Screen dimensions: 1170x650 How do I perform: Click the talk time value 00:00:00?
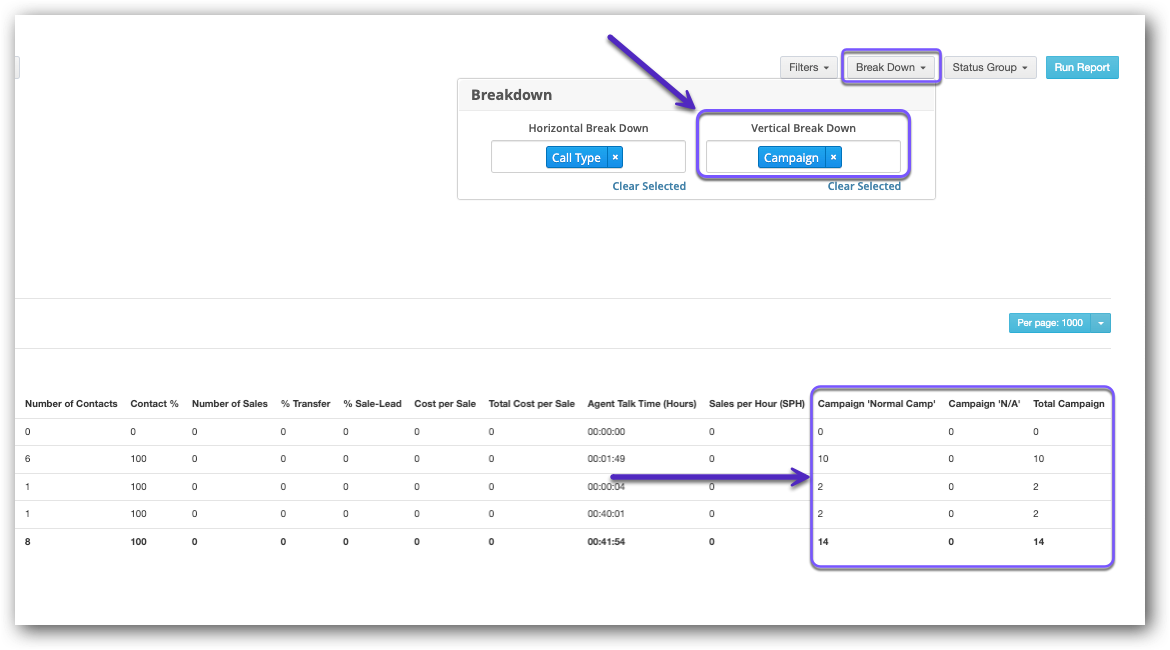click(606, 432)
